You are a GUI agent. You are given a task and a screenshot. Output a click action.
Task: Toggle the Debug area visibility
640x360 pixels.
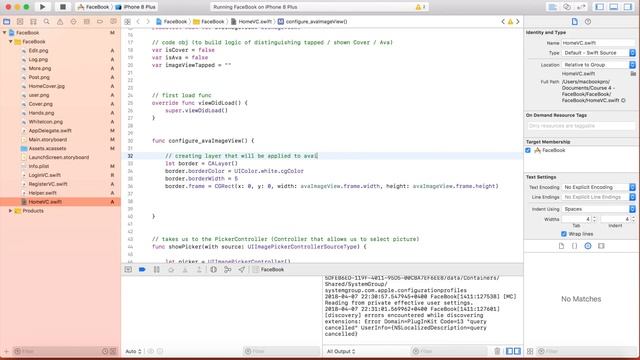point(613,7)
